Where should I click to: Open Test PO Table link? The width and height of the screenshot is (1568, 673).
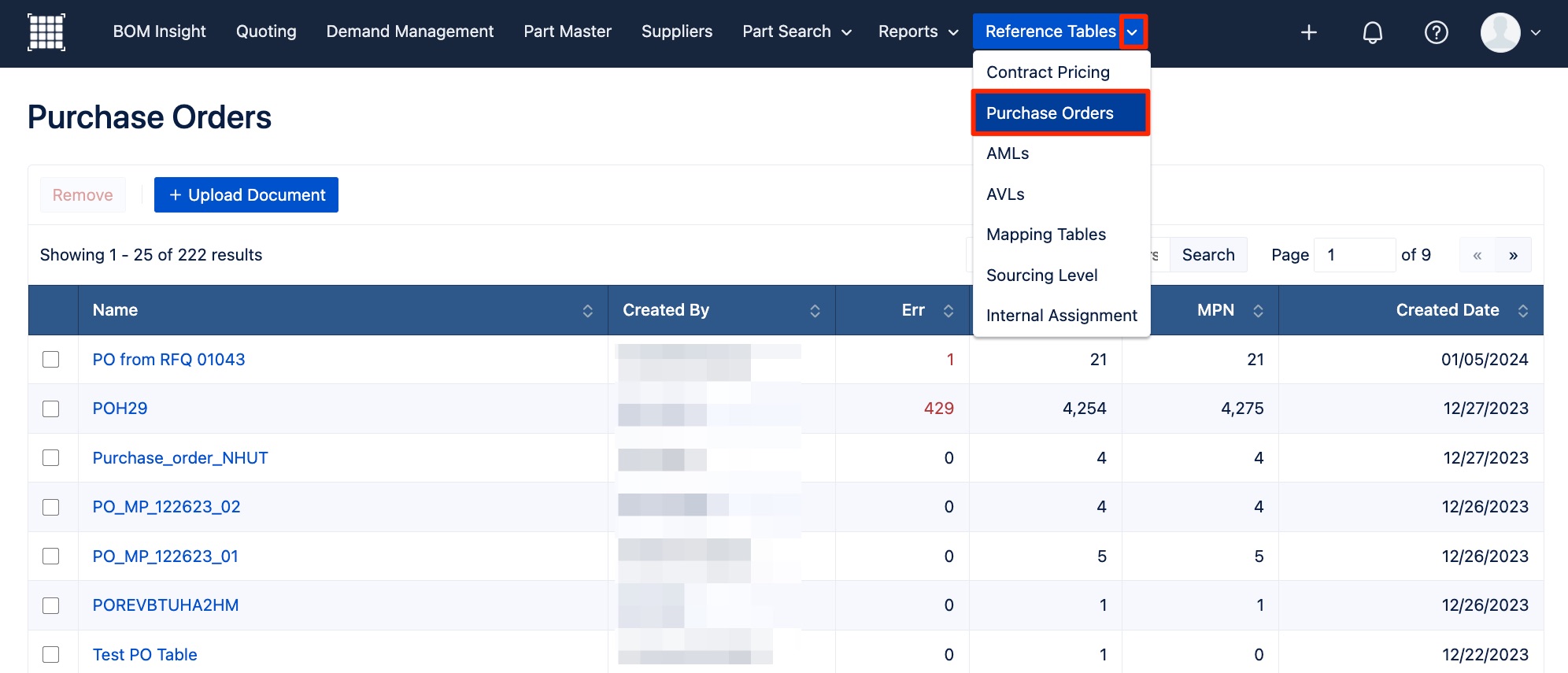coord(145,655)
